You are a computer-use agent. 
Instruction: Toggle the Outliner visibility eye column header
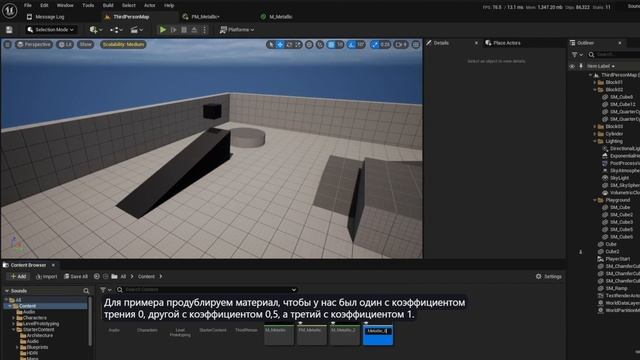(x=572, y=66)
